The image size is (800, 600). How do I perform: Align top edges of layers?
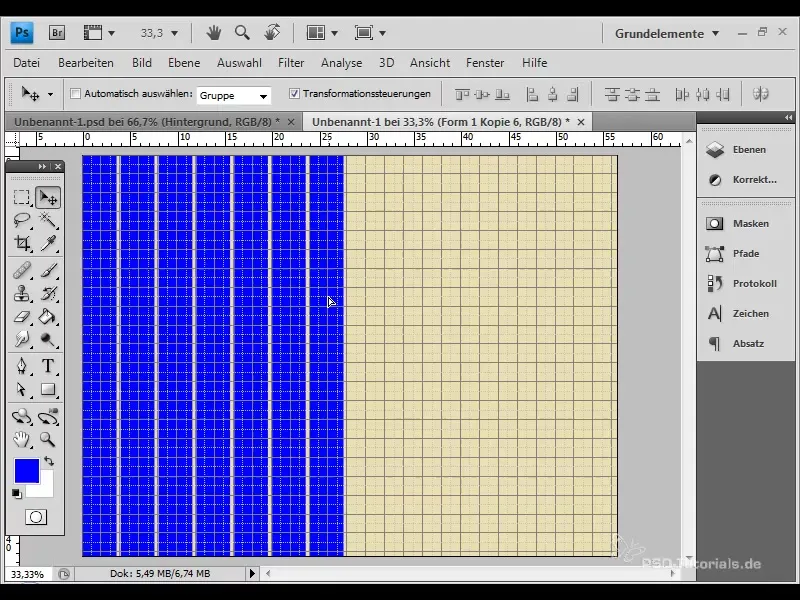(462, 94)
